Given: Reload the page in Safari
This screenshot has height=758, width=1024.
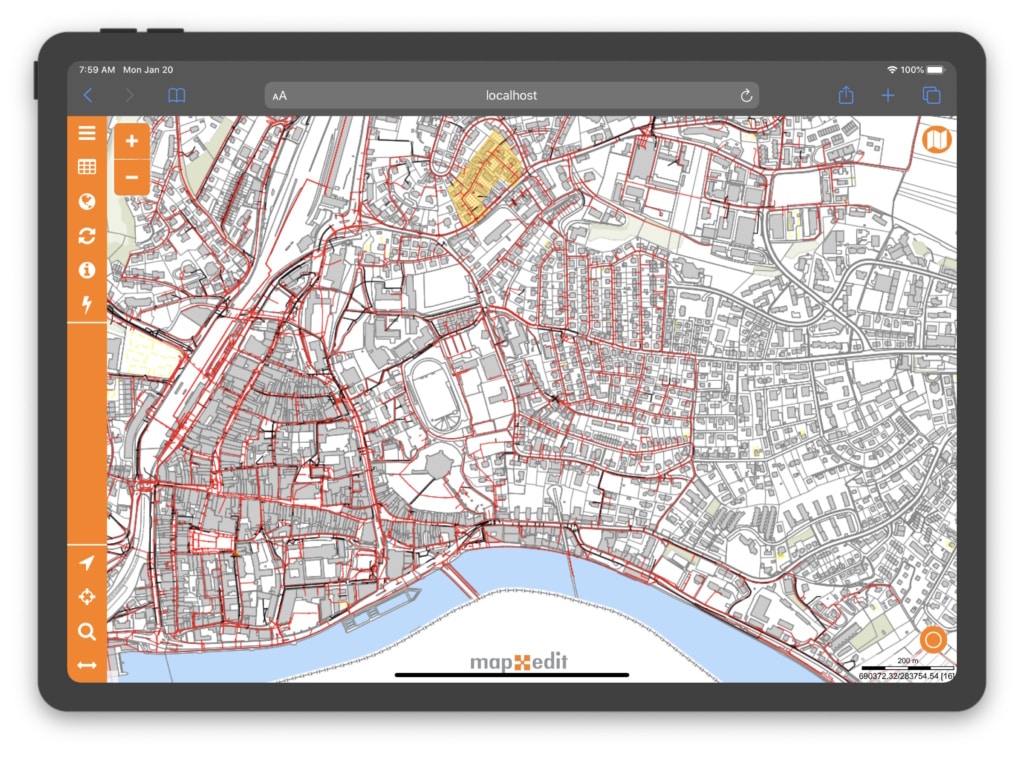Looking at the screenshot, I should click(x=745, y=95).
